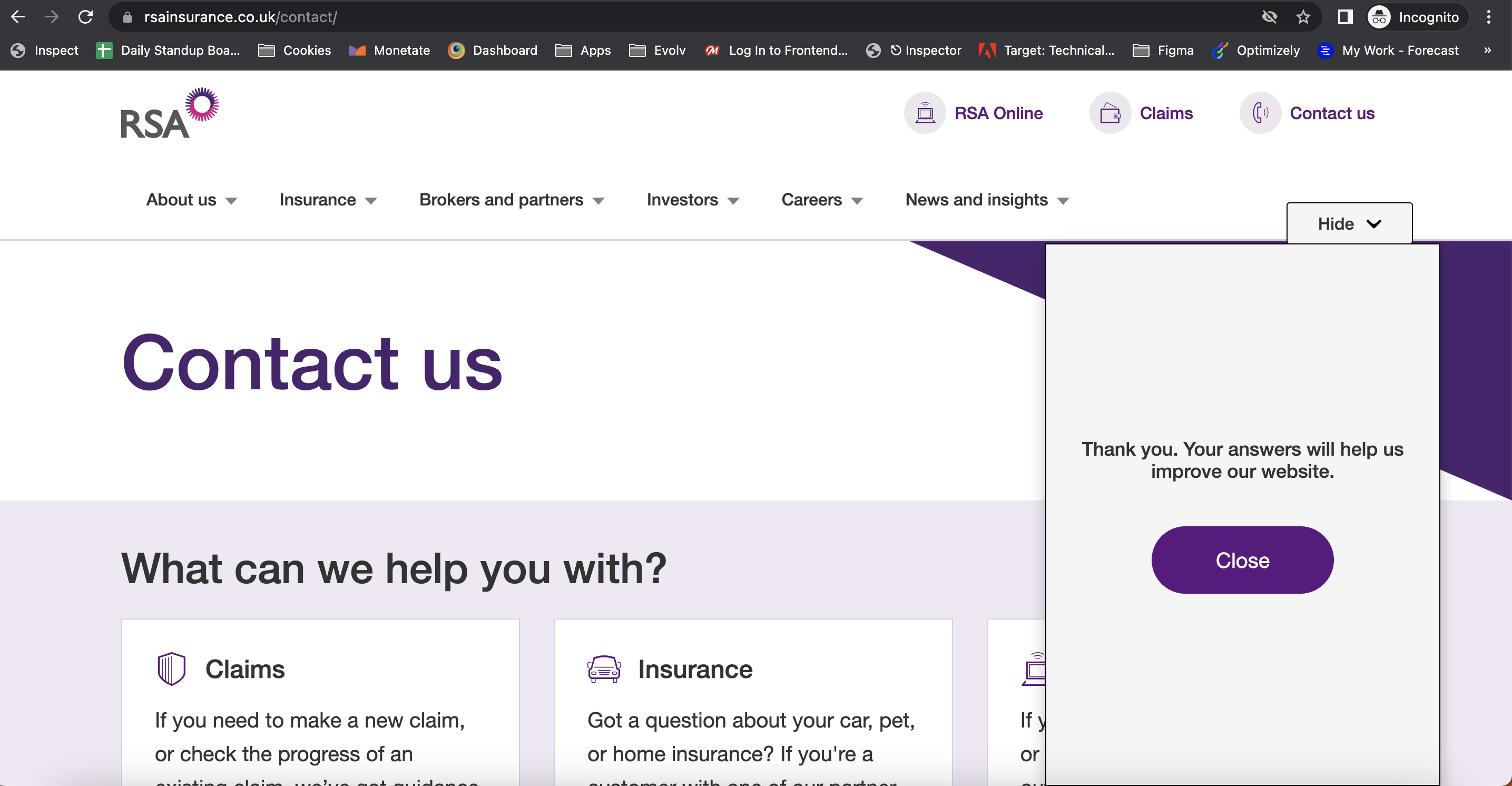Screen dimensions: 1512x786
Task: Expand the Insurance navigation dropdown
Action: pos(328,200)
